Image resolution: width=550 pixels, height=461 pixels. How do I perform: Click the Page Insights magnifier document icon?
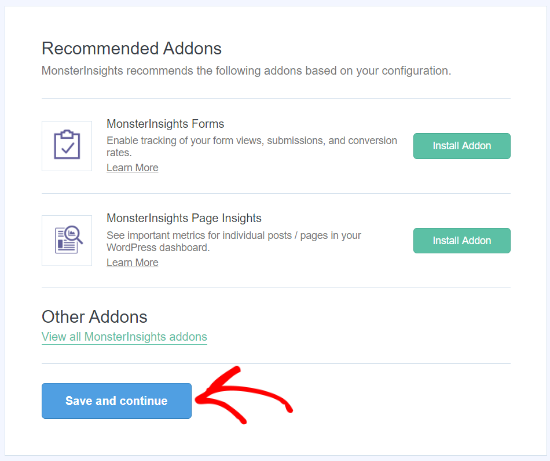coord(69,240)
